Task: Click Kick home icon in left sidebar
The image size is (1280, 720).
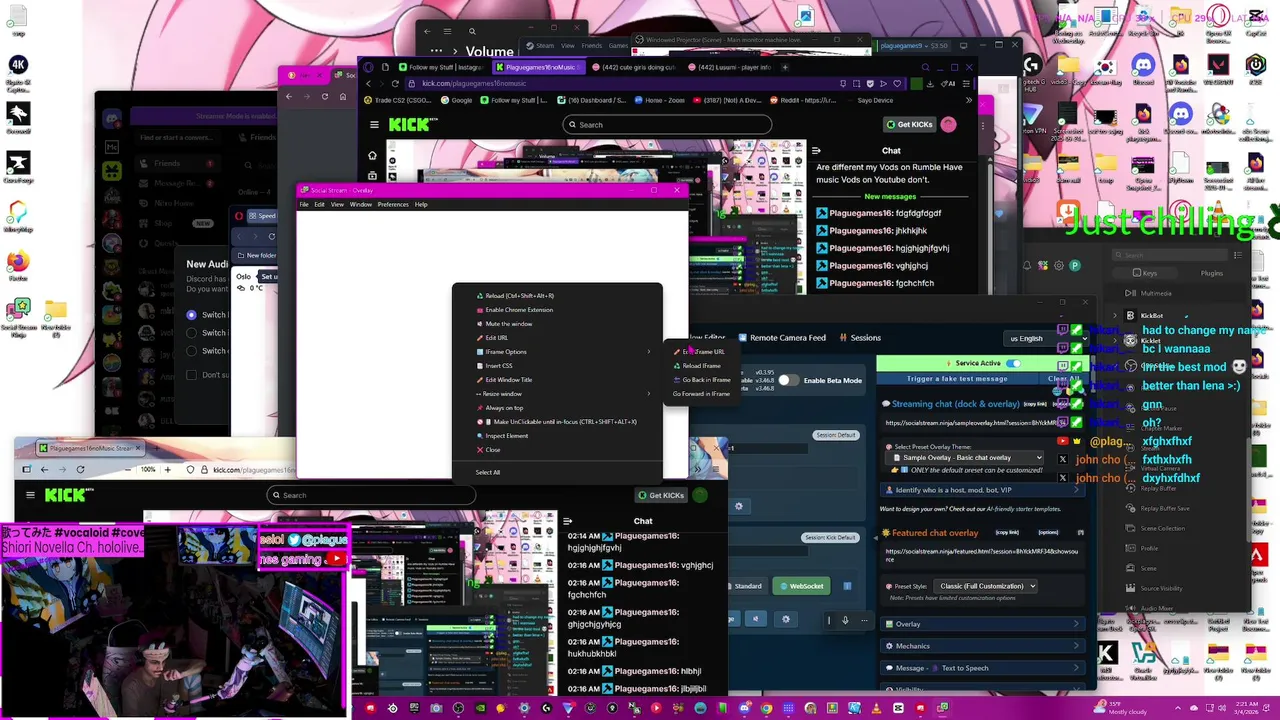Action: 373,155
